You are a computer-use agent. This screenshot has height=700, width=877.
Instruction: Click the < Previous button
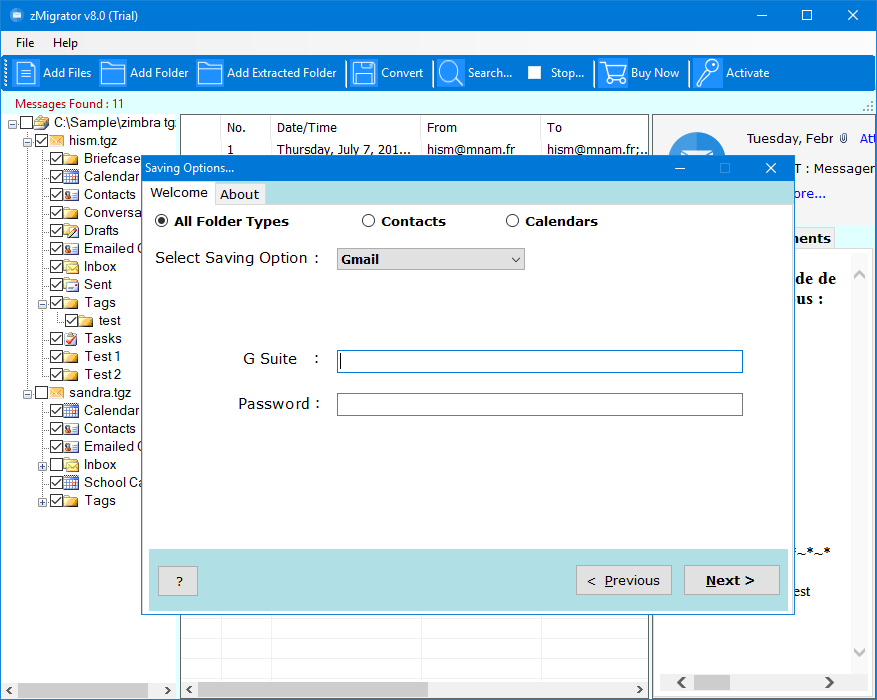[x=624, y=580]
